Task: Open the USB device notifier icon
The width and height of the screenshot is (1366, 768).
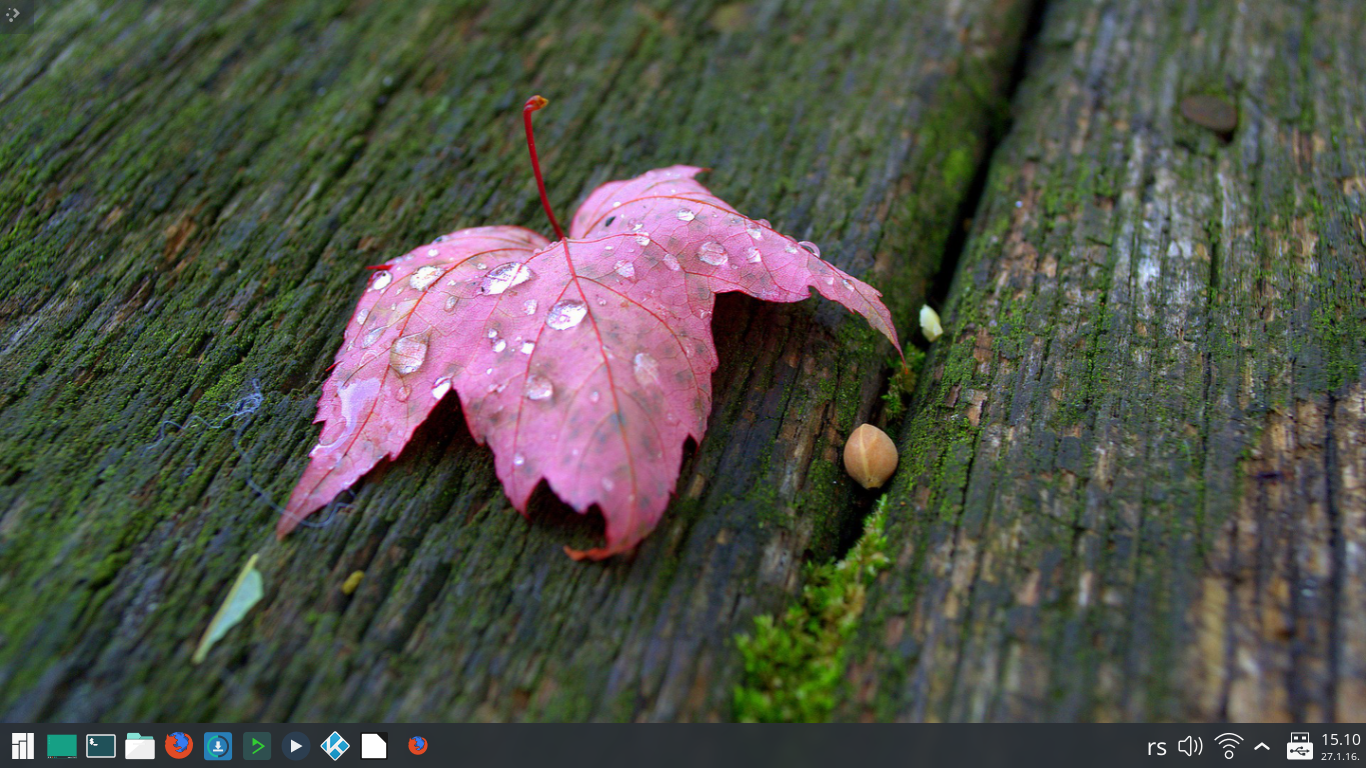Action: 1299,746
